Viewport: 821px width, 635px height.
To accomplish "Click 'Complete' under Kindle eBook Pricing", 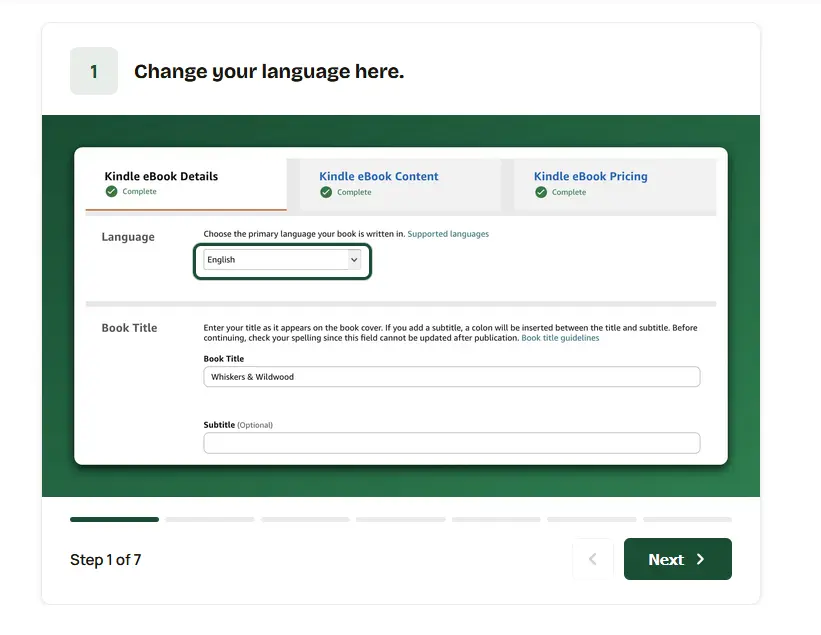I will (569, 192).
